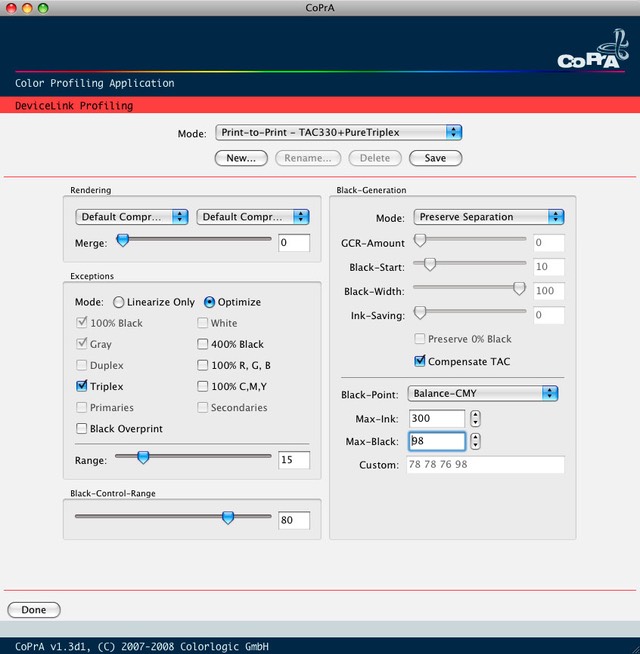Viewport: 640px width, 654px height.
Task: Click the Ink-Saving value field
Action: click(549, 315)
